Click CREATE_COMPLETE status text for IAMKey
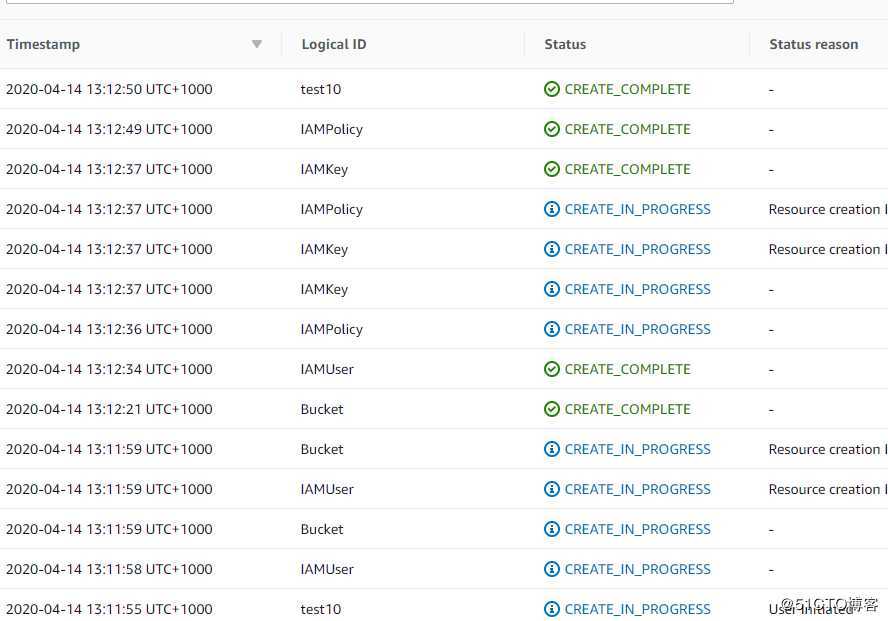 pyautogui.click(x=627, y=169)
